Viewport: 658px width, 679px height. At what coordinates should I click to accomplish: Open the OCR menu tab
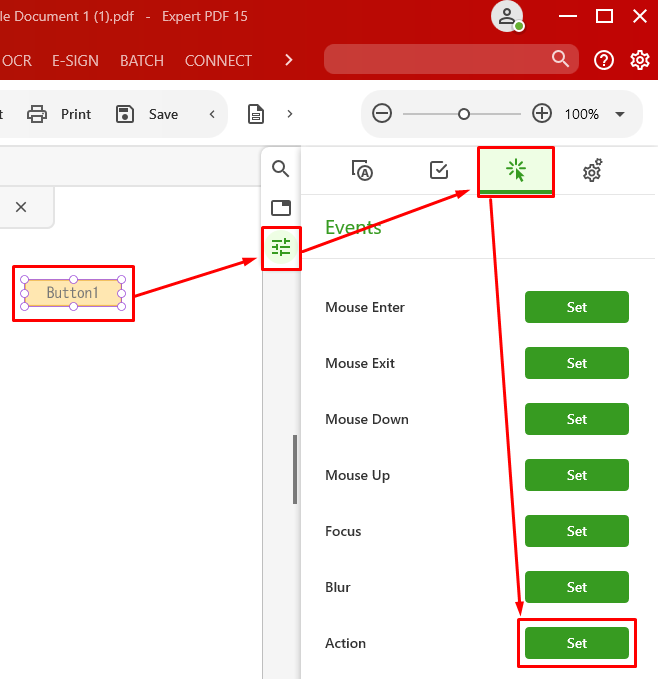click(16, 61)
